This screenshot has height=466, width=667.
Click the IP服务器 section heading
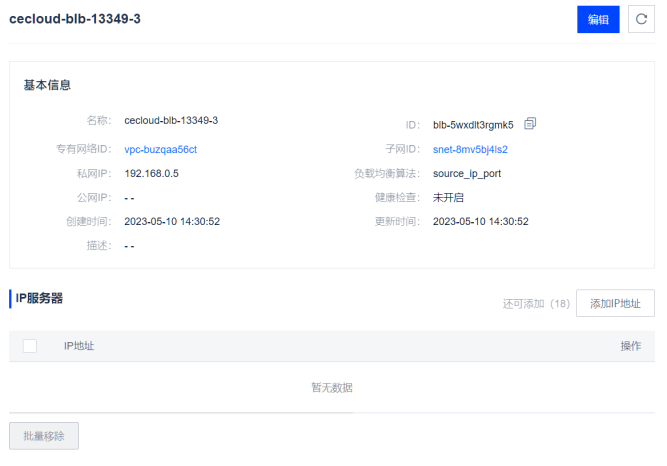[39, 298]
